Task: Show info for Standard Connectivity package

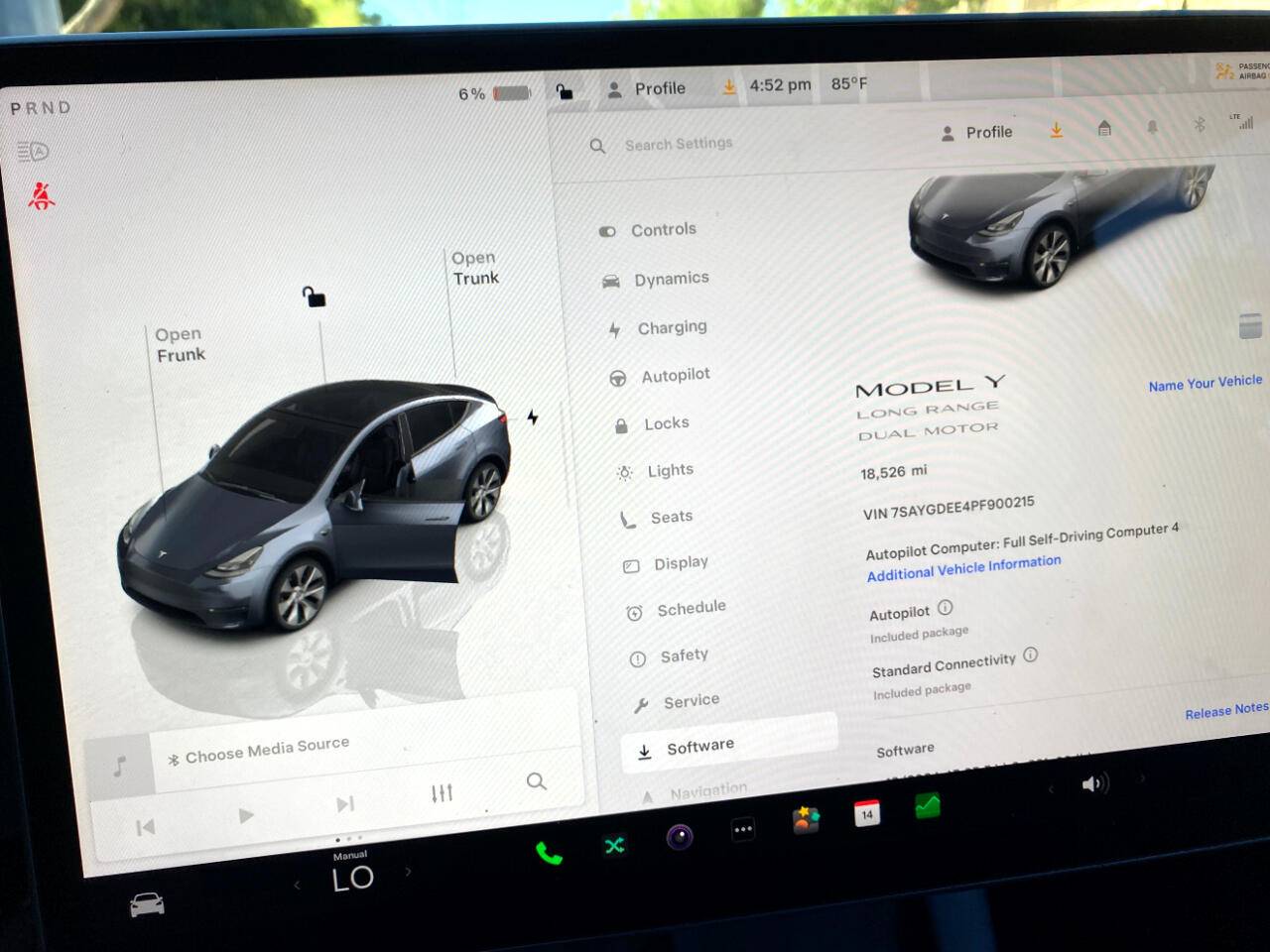Action: (1030, 654)
